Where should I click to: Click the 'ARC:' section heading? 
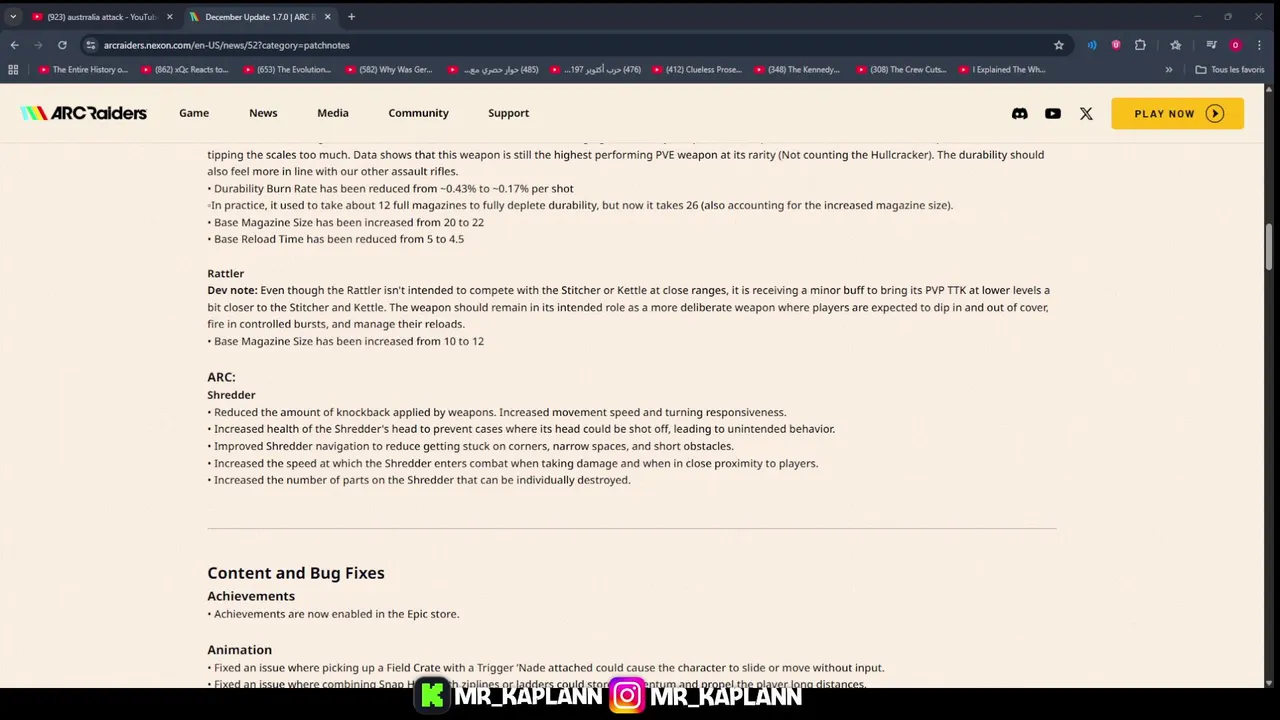(221, 377)
